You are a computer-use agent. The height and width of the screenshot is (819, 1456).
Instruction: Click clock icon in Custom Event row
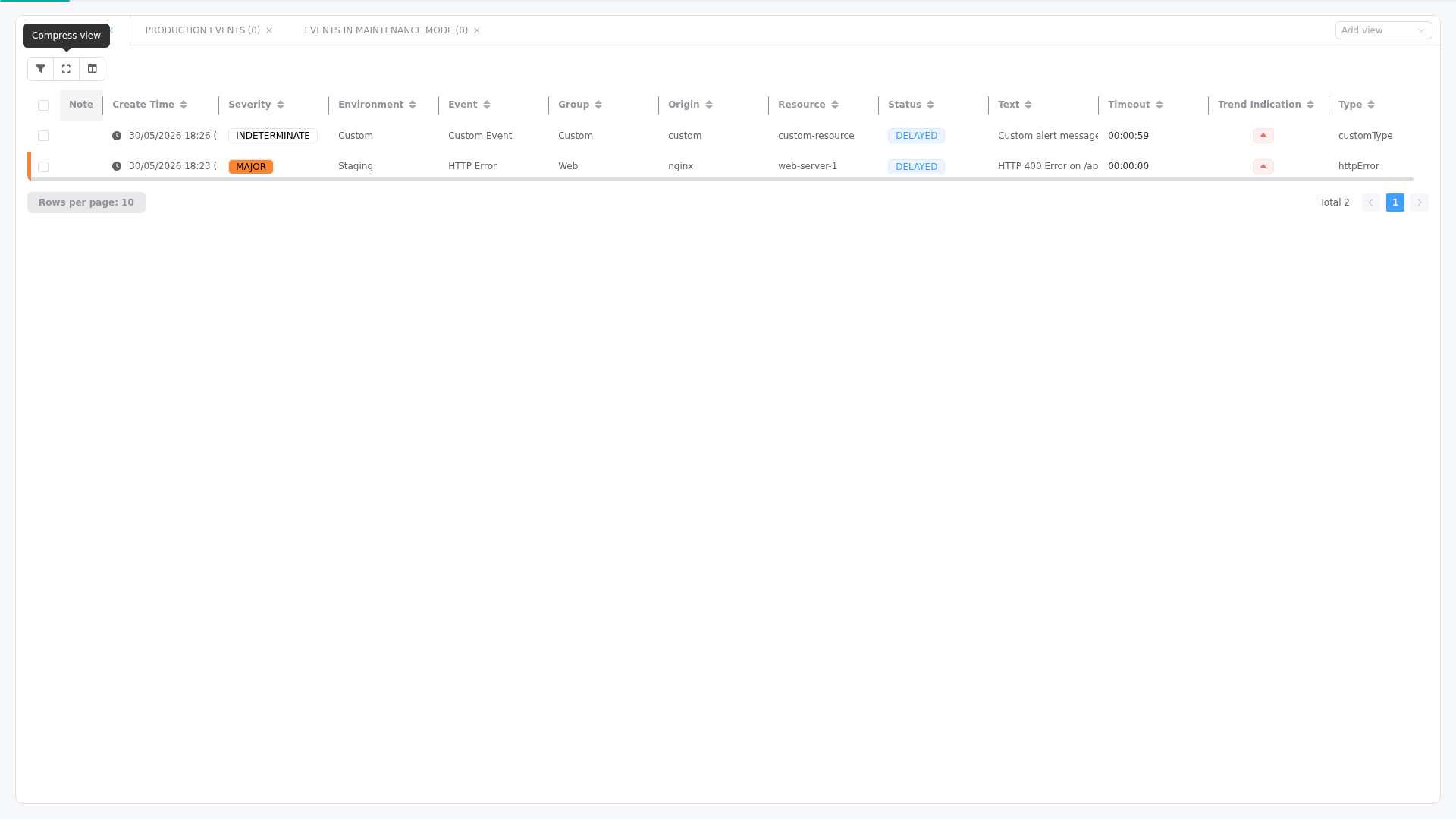tap(117, 136)
